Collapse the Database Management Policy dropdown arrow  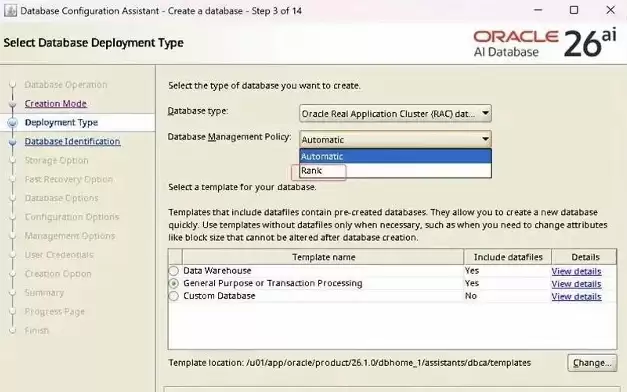pyautogui.click(x=485, y=139)
